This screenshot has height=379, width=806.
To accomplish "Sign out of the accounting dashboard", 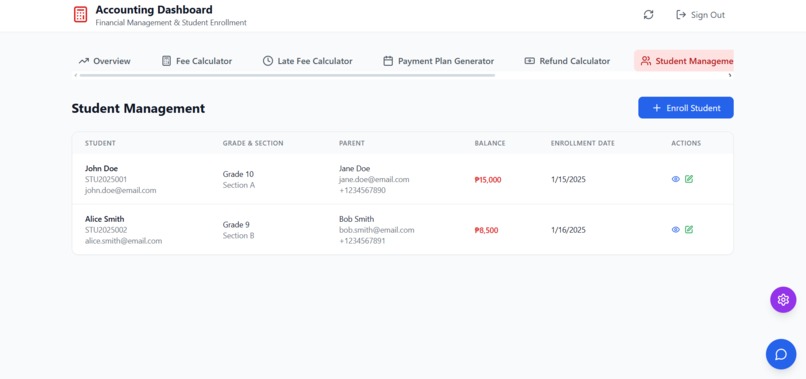I will pyautogui.click(x=700, y=15).
